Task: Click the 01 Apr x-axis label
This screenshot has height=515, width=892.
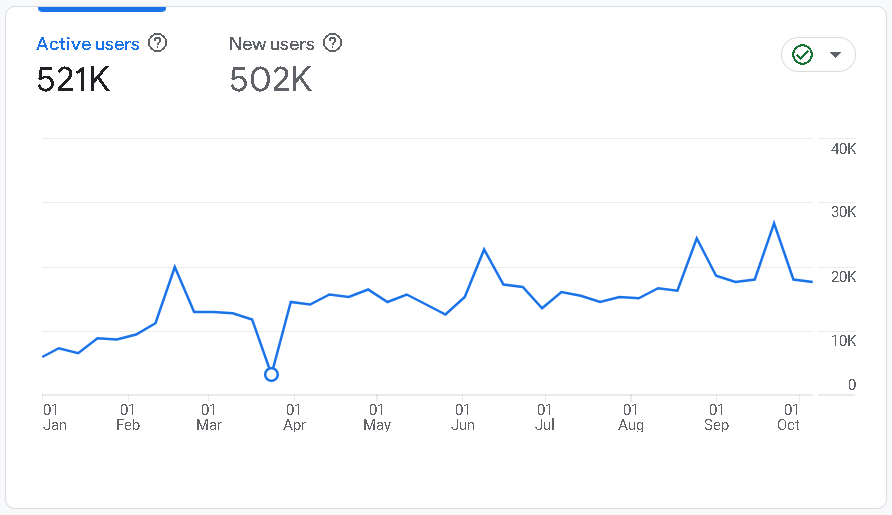Action: (x=294, y=417)
